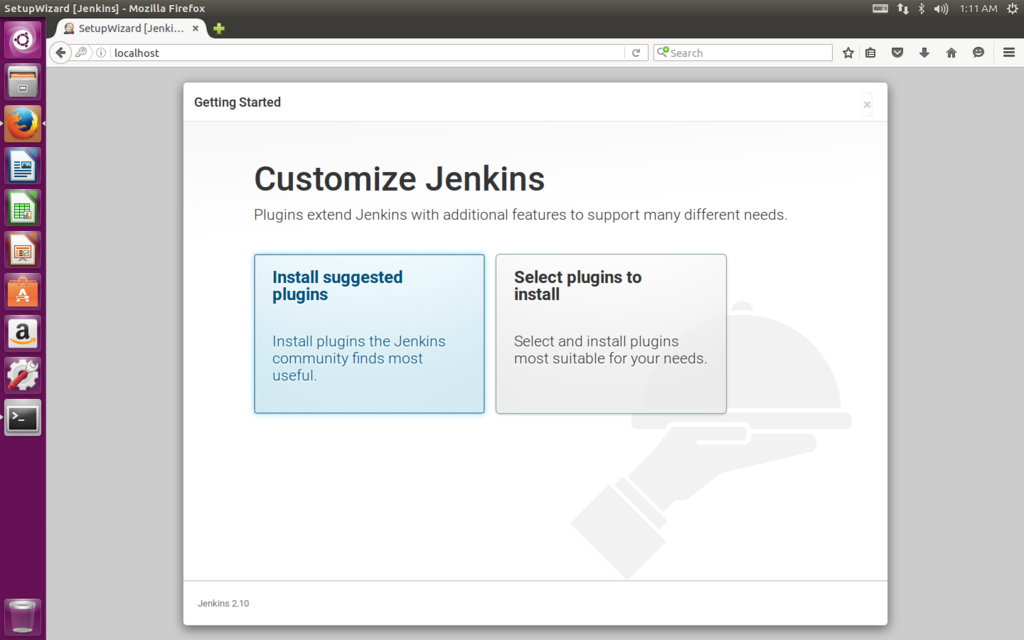Viewport: 1024px width, 640px height.
Task: Choose Select plugins to install card
Action: pos(611,334)
